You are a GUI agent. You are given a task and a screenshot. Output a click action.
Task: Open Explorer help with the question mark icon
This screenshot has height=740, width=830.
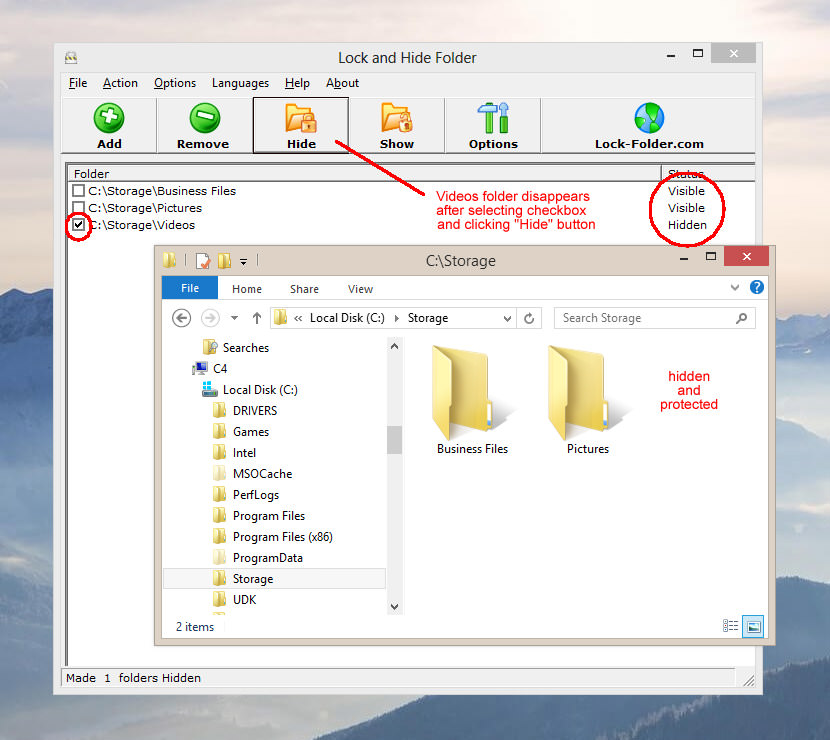(x=757, y=288)
